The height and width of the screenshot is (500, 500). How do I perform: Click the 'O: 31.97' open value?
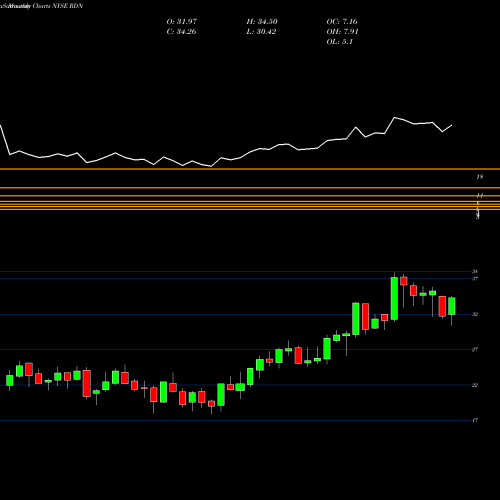[x=182, y=22]
